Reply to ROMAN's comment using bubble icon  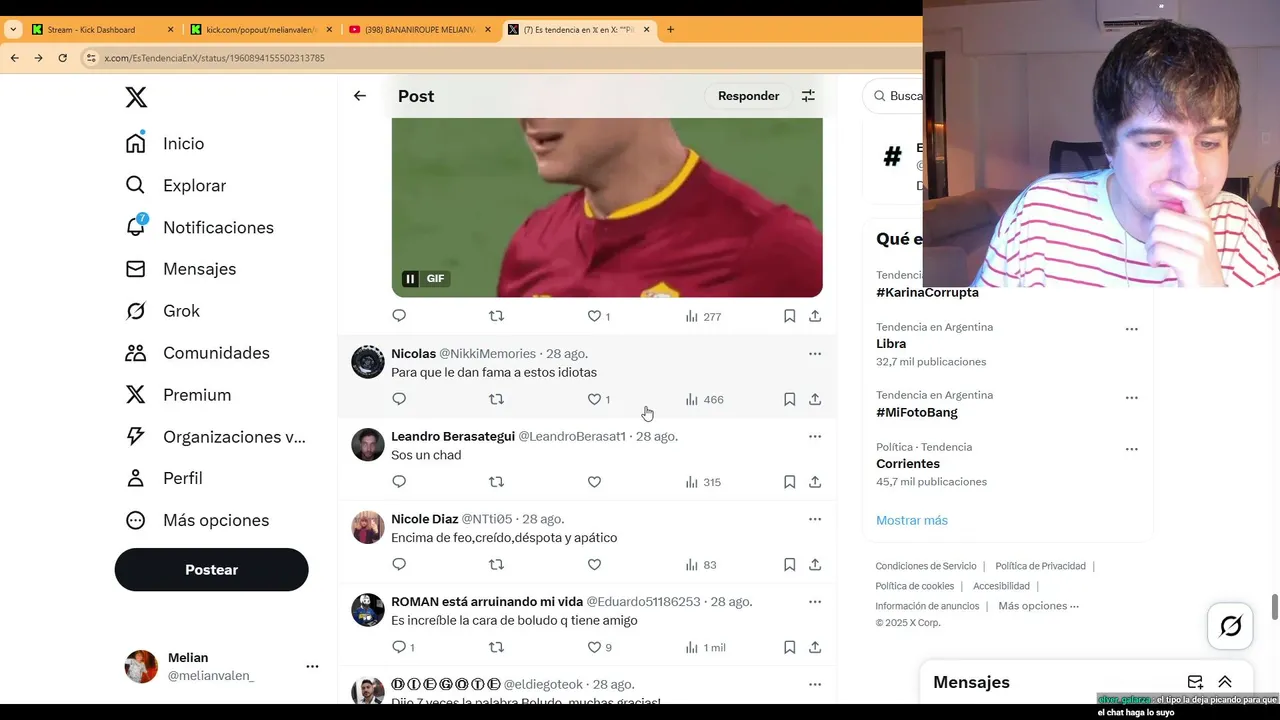tap(399, 647)
